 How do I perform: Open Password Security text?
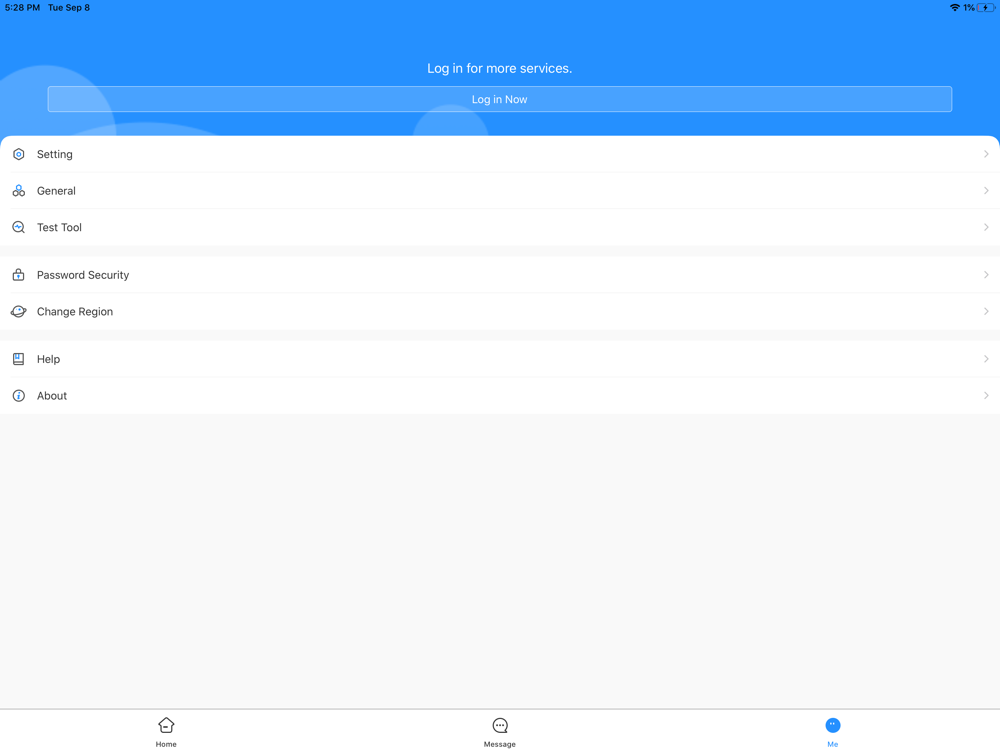83,275
